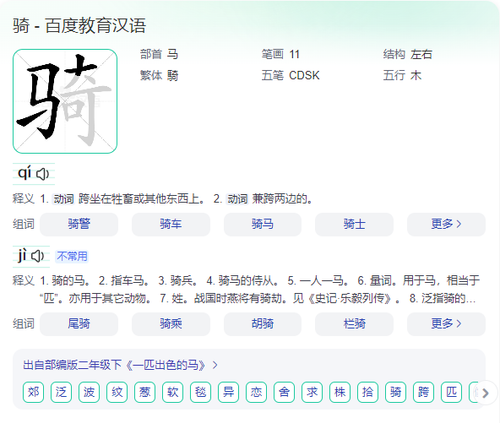This screenshot has height=423, width=500.
Task: Click the definition 跨坐在牲畜或其他东西上
Action: click(x=139, y=199)
